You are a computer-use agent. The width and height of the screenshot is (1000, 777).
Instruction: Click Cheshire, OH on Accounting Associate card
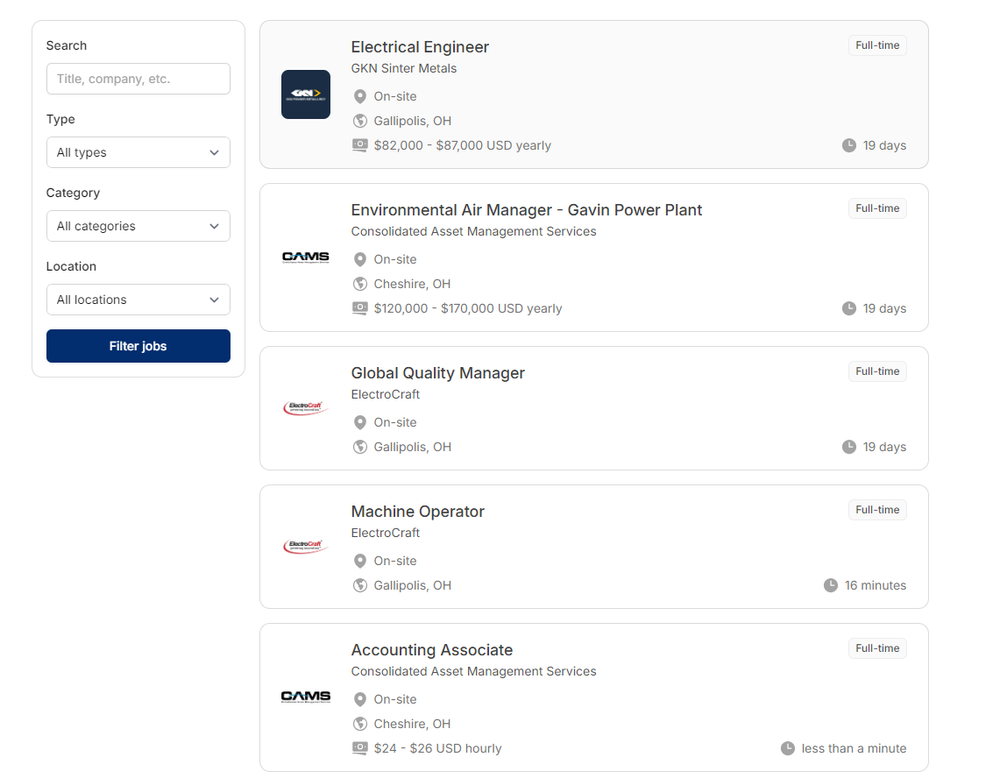412,724
